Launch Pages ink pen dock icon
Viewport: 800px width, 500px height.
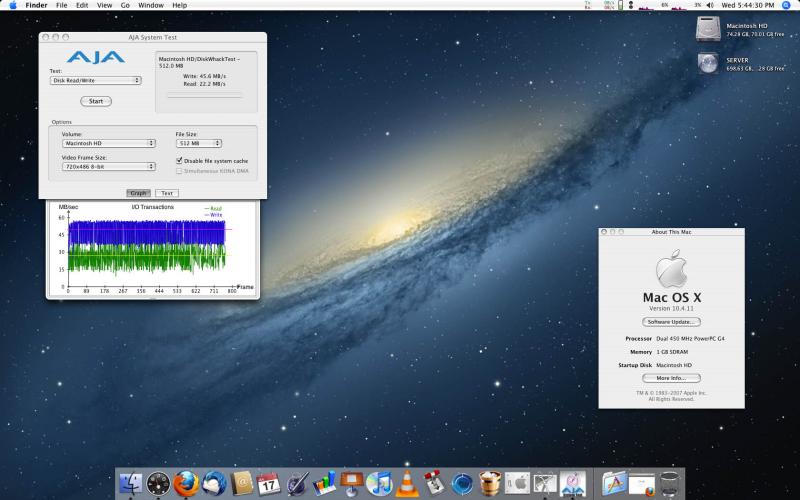coord(297,483)
